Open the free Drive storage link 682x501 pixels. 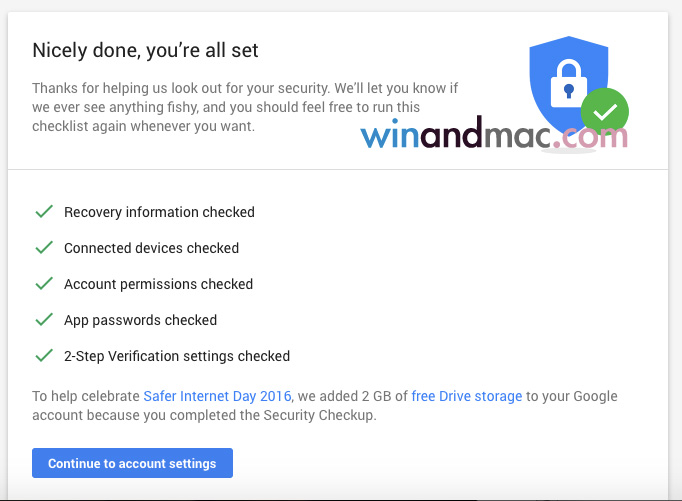tap(466, 396)
